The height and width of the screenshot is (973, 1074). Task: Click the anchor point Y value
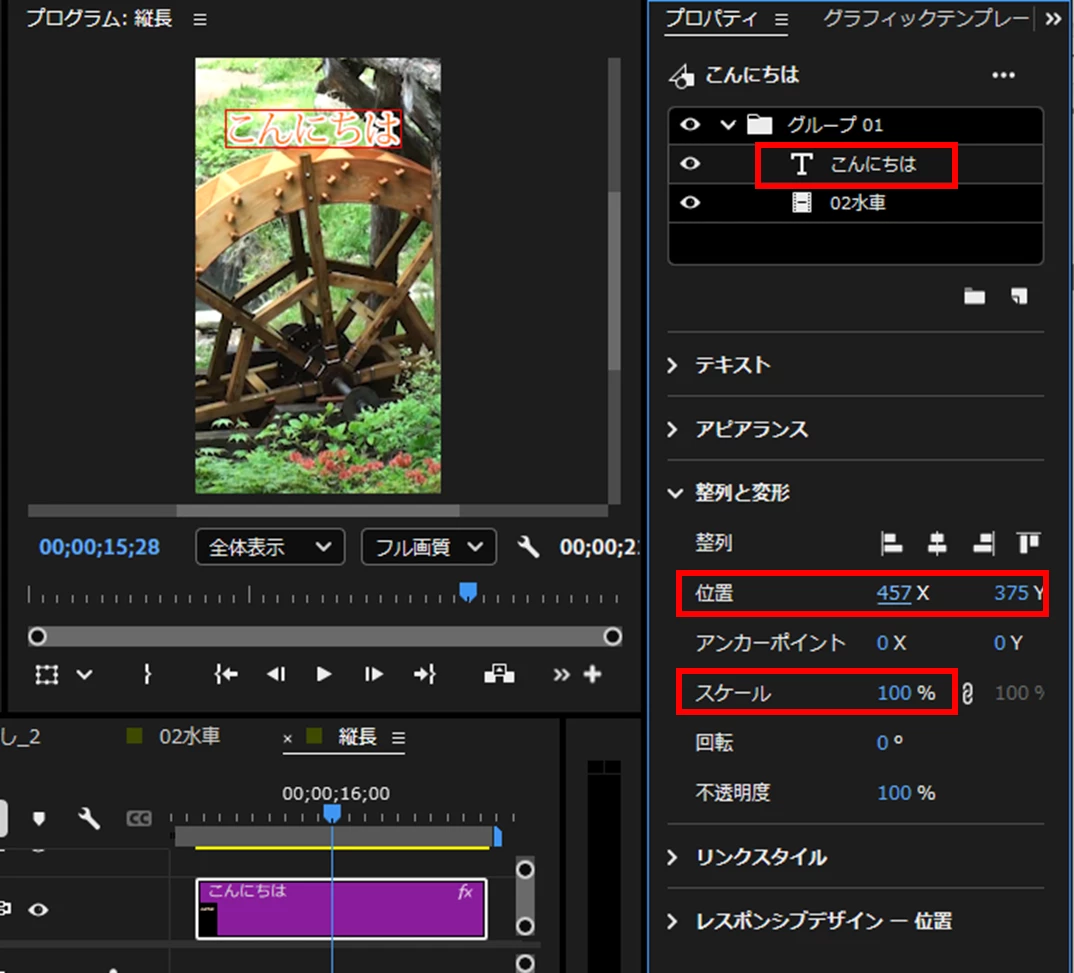tap(1000, 643)
